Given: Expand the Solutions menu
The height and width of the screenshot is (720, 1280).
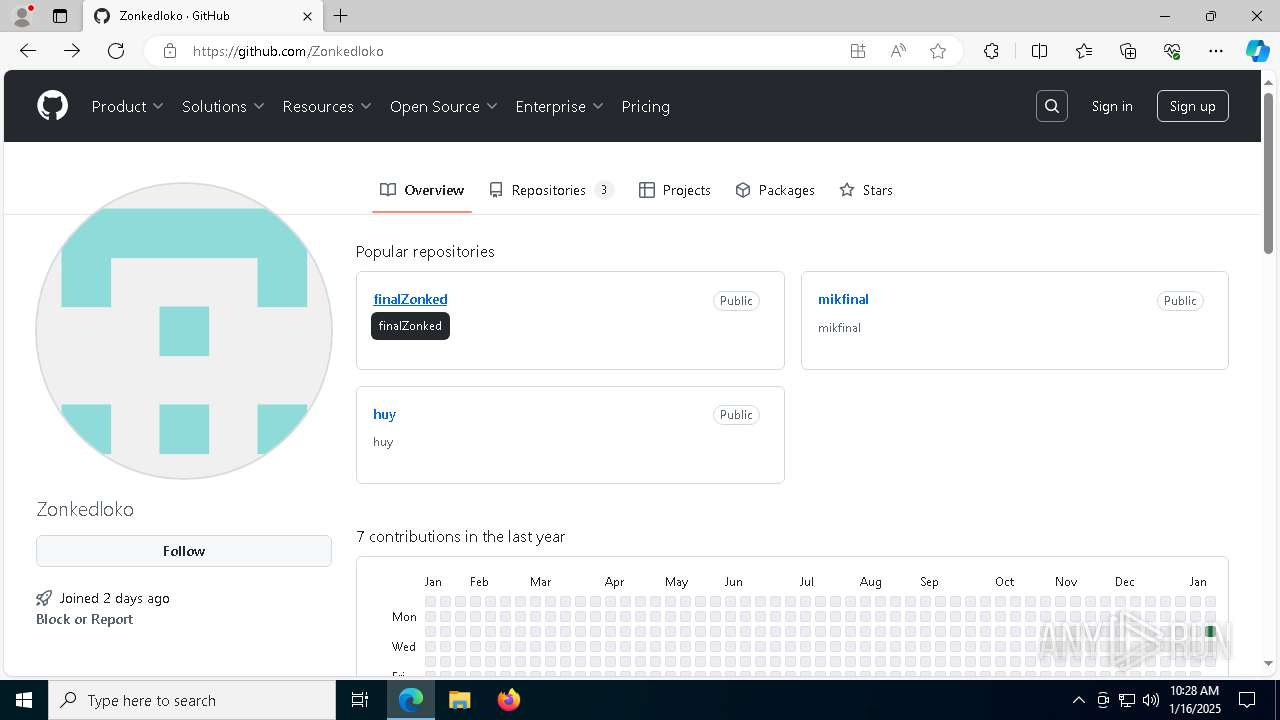Looking at the screenshot, I should click(x=223, y=106).
